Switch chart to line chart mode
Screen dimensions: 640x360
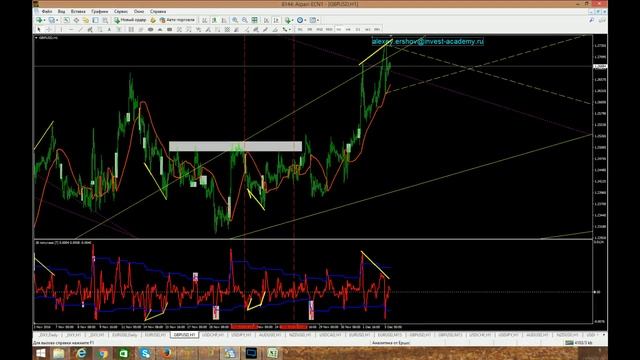[224, 20]
